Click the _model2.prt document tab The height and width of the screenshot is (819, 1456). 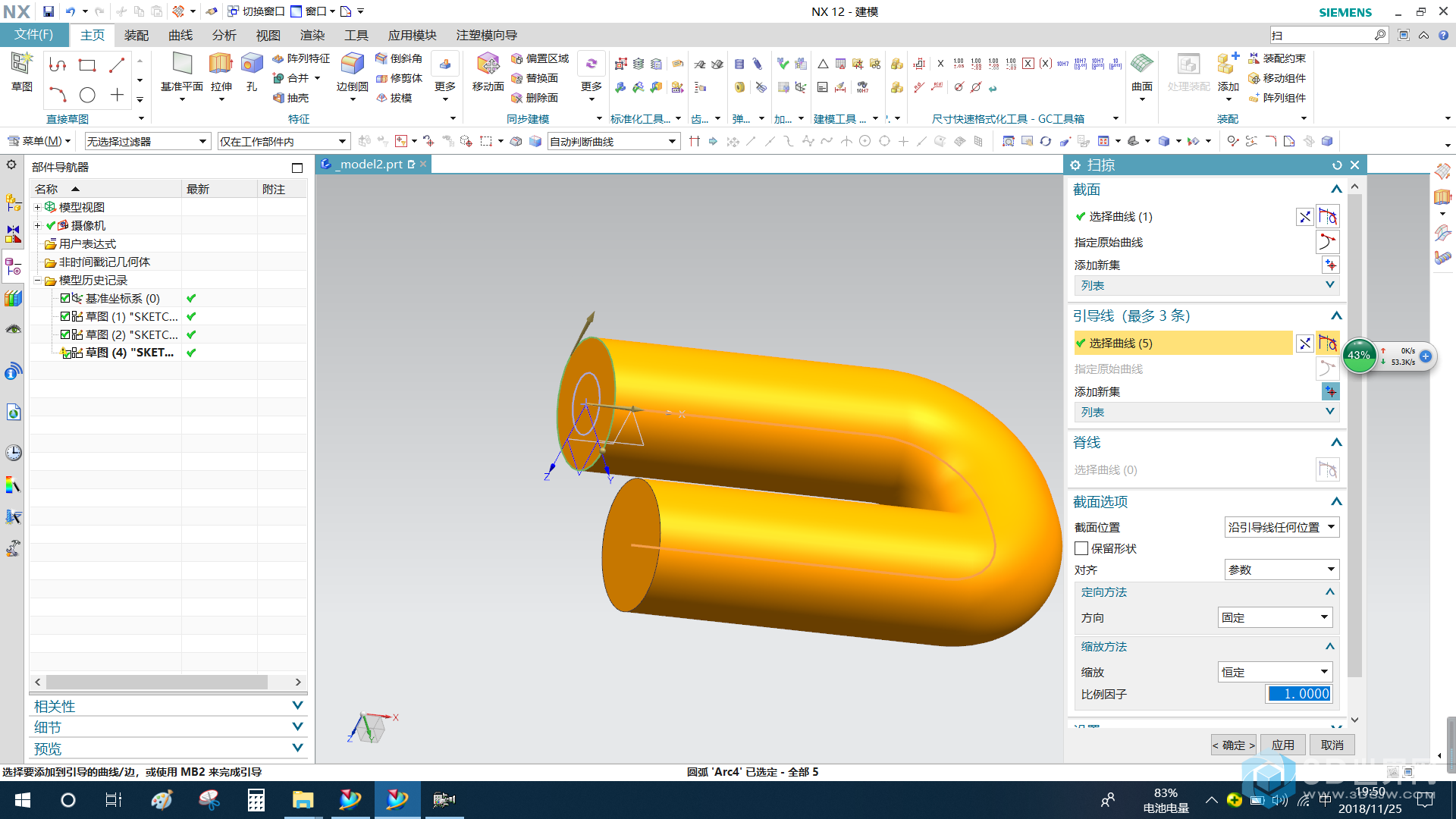pyautogui.click(x=372, y=164)
